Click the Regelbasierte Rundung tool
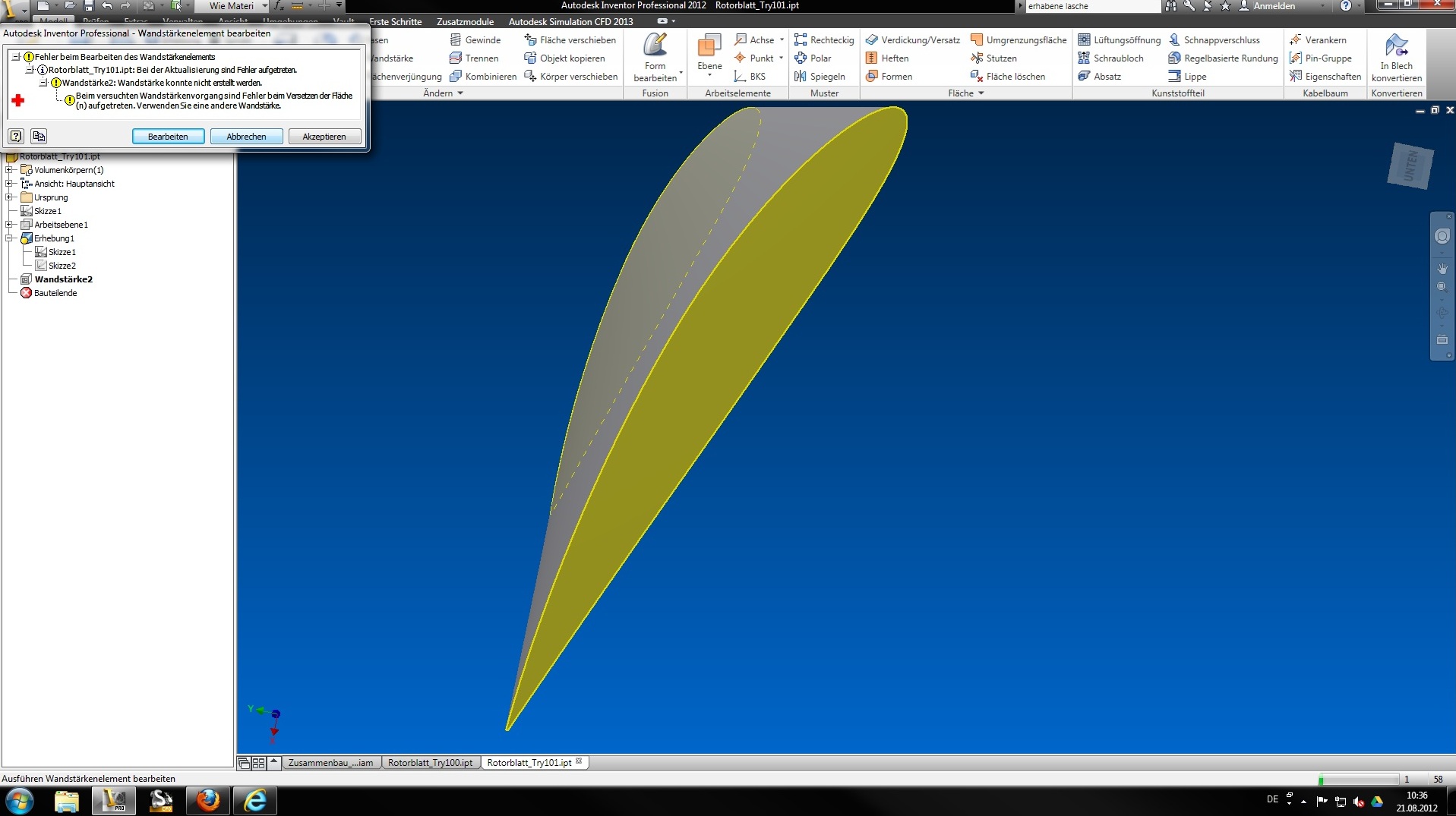 click(x=1224, y=58)
